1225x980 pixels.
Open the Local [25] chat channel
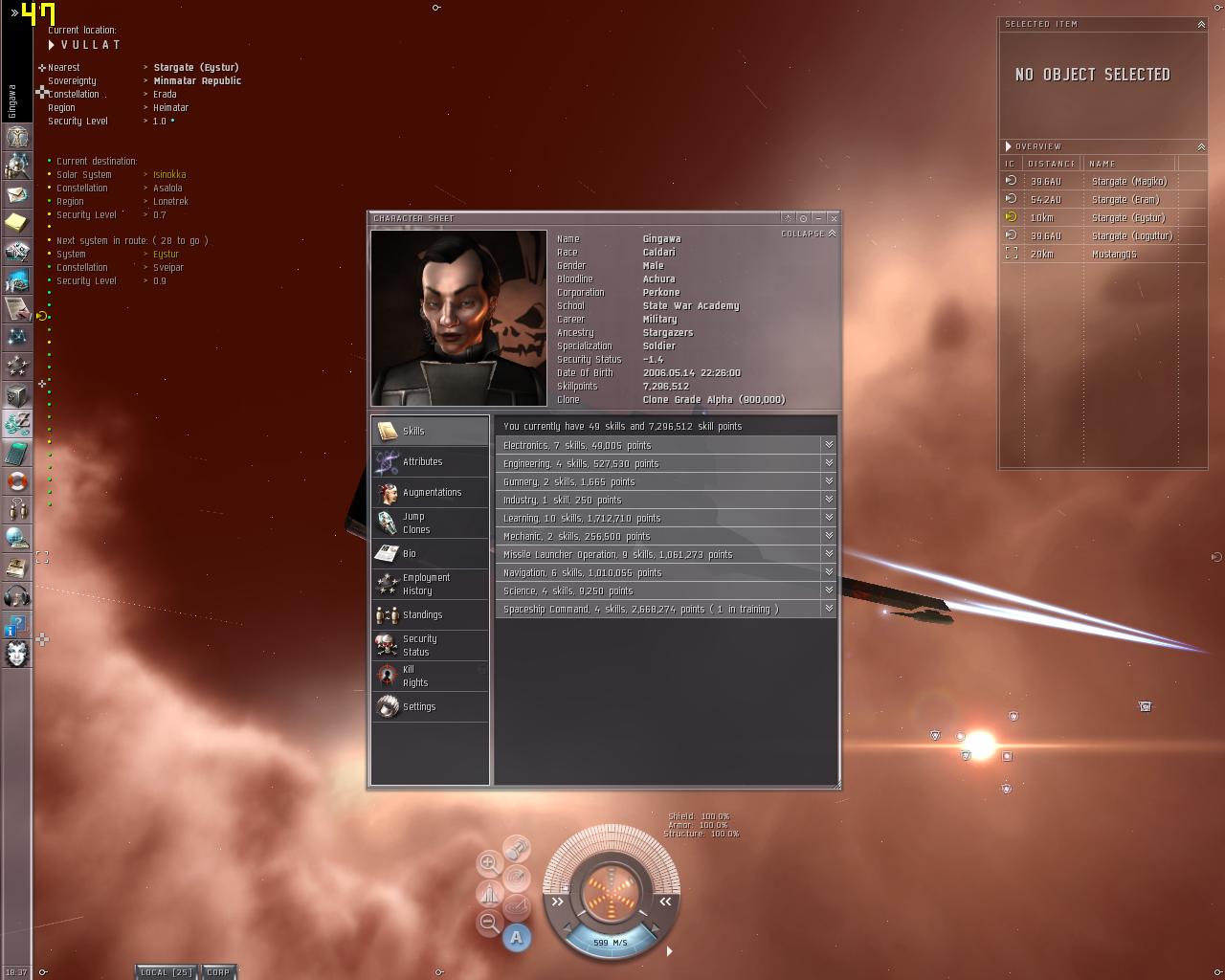click(167, 971)
